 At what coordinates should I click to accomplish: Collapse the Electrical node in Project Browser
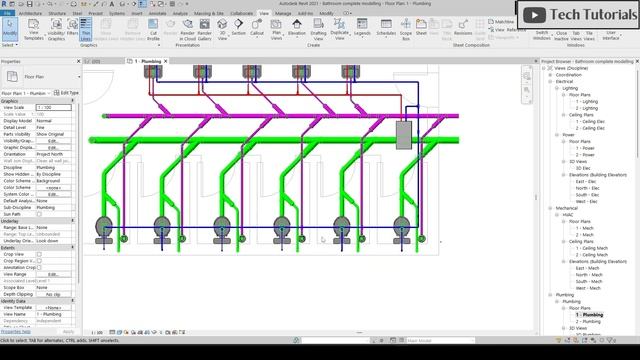point(550,82)
